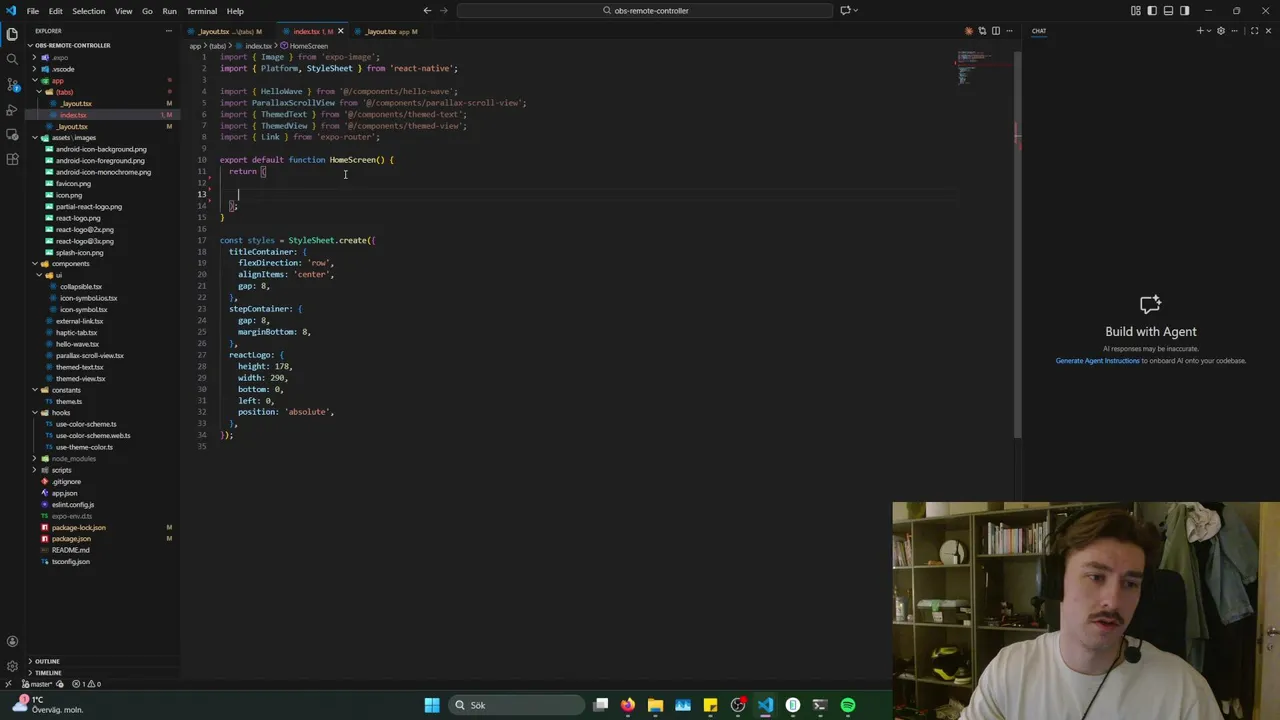This screenshot has height=720, width=1280.
Task: Expand the TIMELINE section
Action: point(100,673)
